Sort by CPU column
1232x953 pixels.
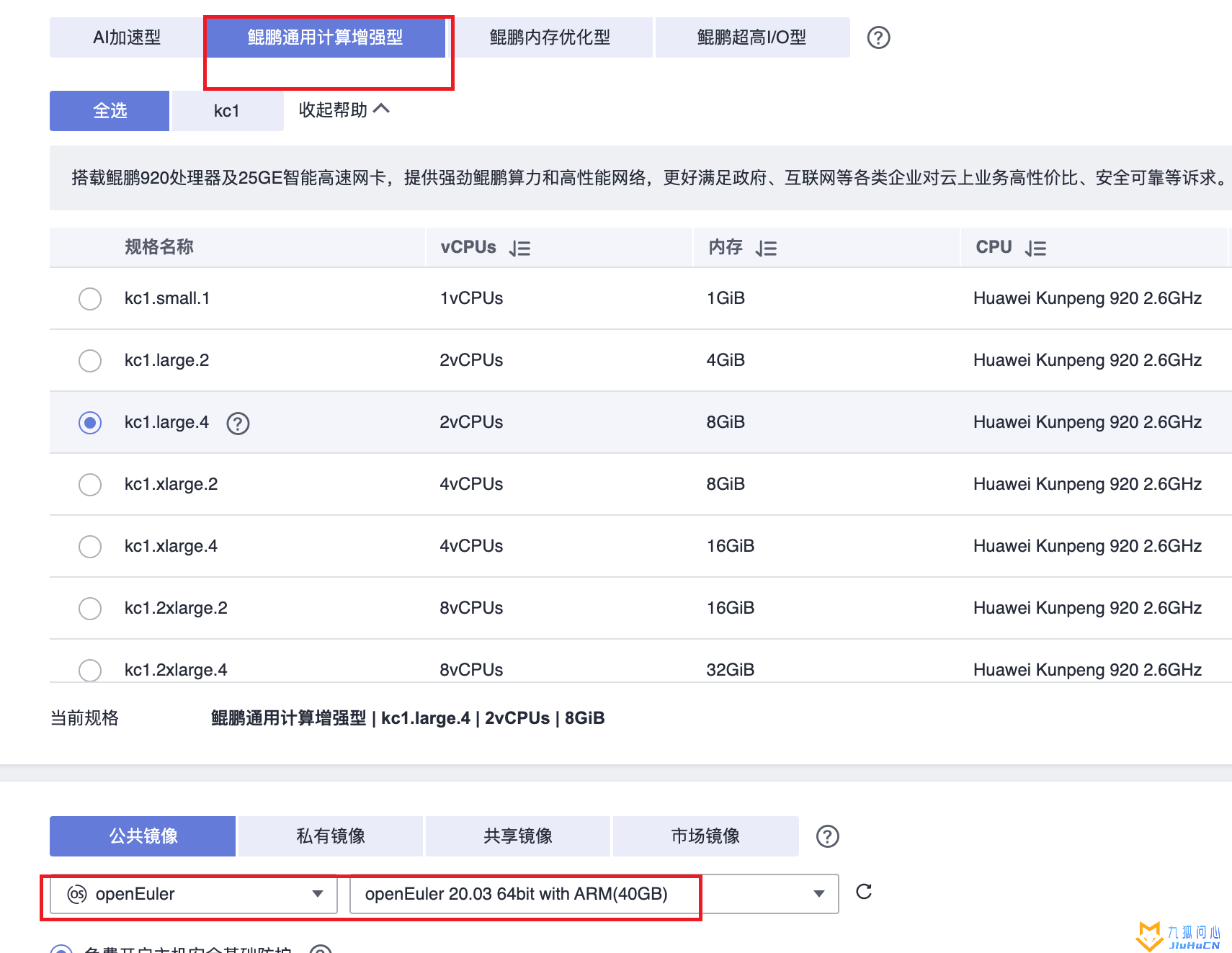click(1035, 249)
